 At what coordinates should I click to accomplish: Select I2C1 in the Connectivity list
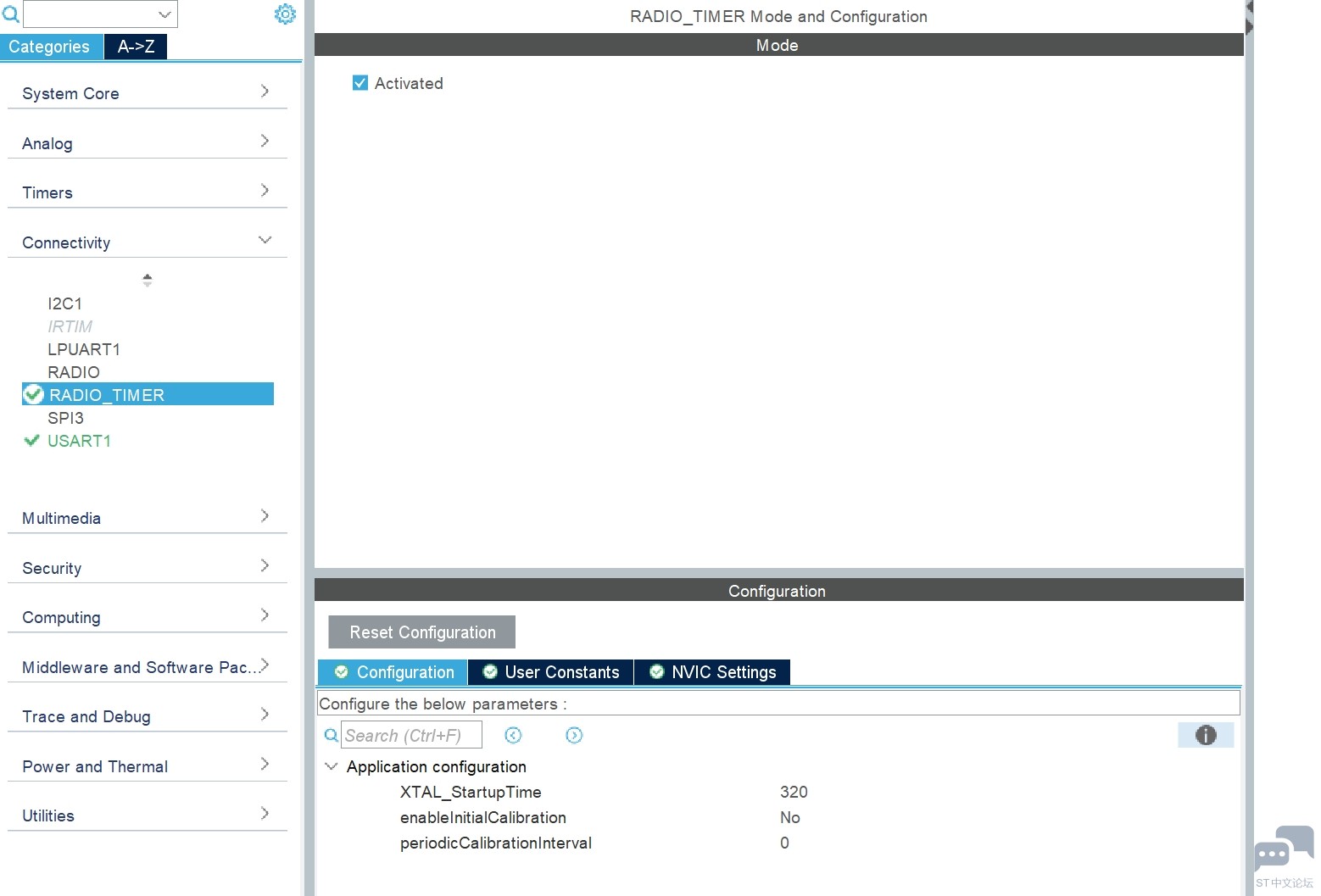64,303
